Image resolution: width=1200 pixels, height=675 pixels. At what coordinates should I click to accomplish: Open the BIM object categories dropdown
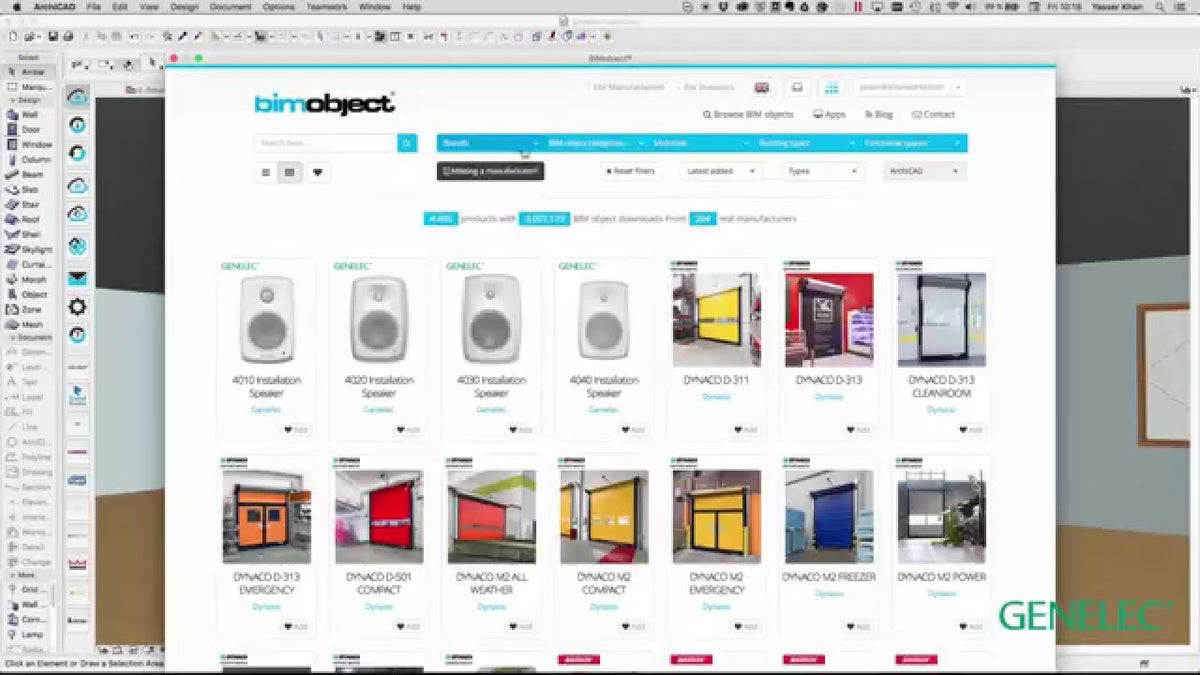pyautogui.click(x=596, y=143)
